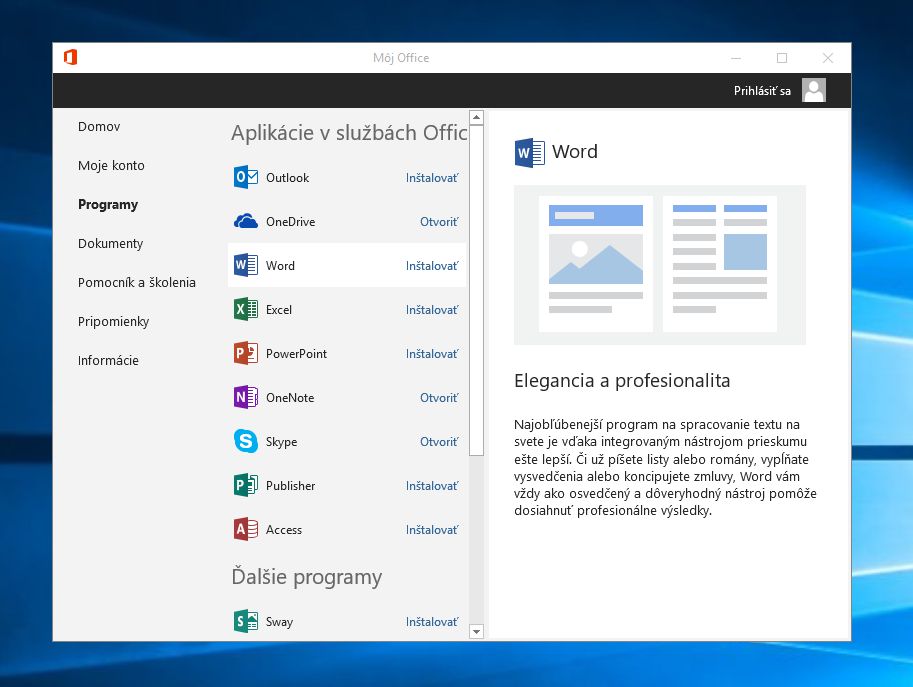Click Otvoriť for Skype
913x687 pixels.
(439, 441)
